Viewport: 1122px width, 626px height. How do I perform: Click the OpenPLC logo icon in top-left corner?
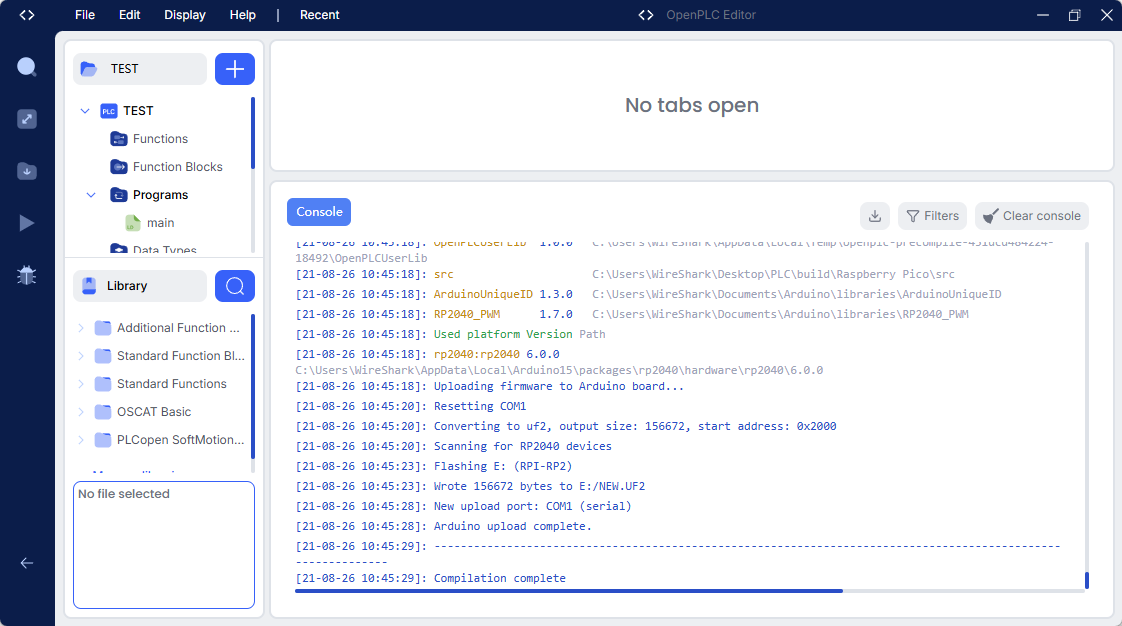coord(26,15)
